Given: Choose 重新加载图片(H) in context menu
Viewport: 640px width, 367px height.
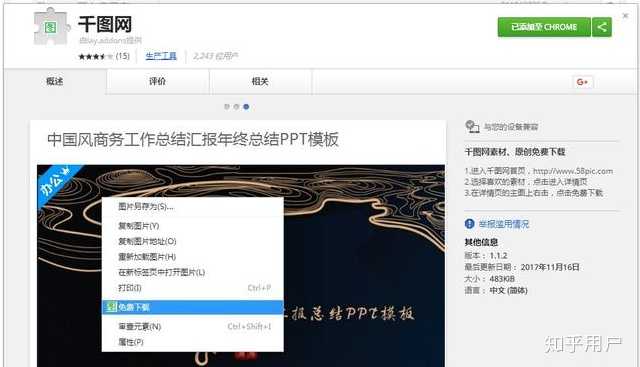Looking at the screenshot, I should 193,256.
